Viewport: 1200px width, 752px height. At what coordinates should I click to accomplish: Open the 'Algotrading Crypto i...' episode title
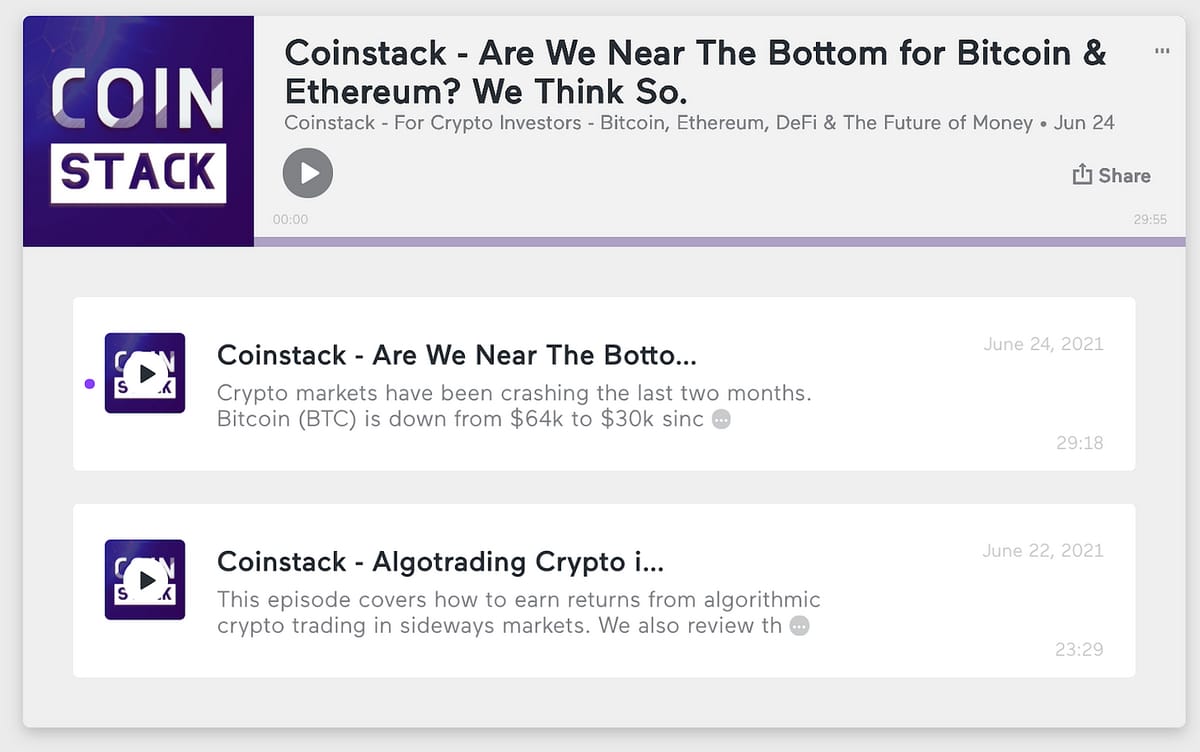coord(440,562)
